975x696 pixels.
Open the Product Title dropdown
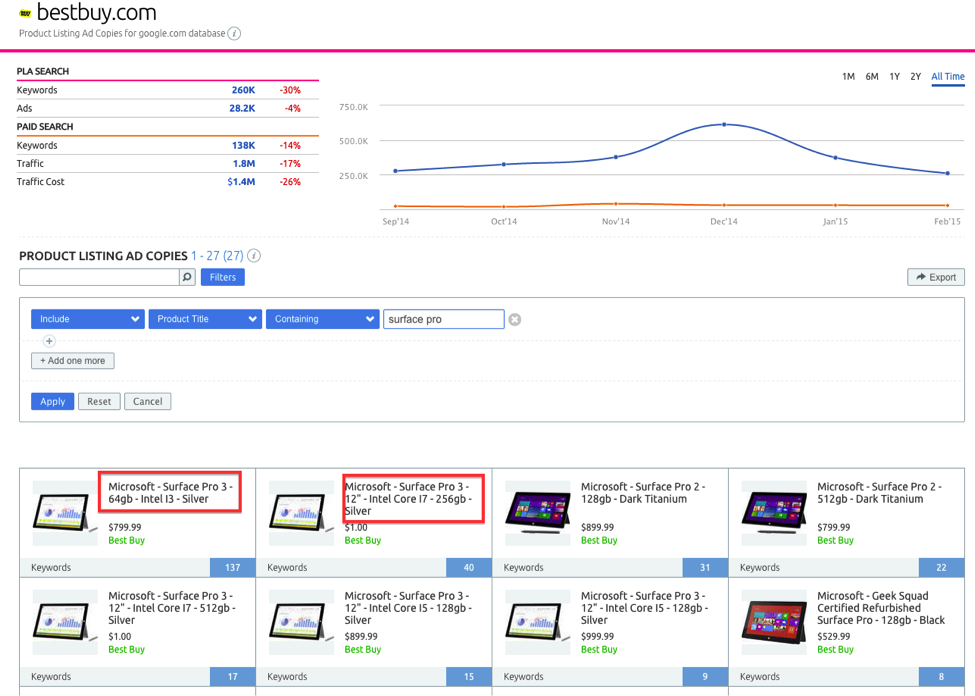click(x=205, y=319)
